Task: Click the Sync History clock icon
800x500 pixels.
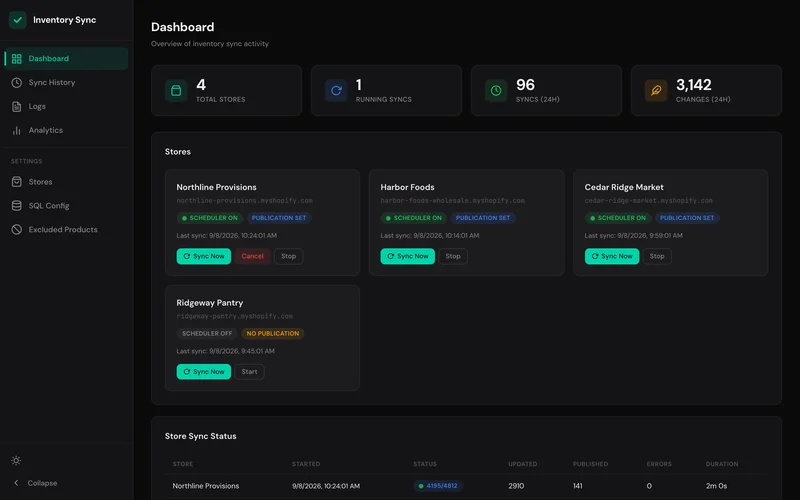Action: pyautogui.click(x=17, y=83)
